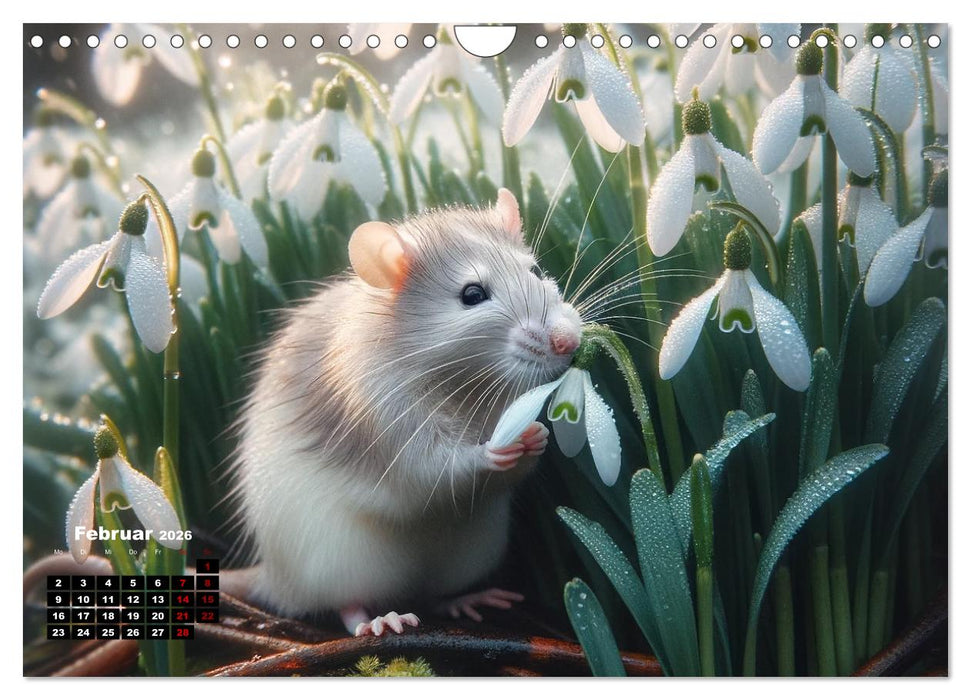Select date 28 at grid bottom
The width and height of the screenshot is (971, 700).
183,631
